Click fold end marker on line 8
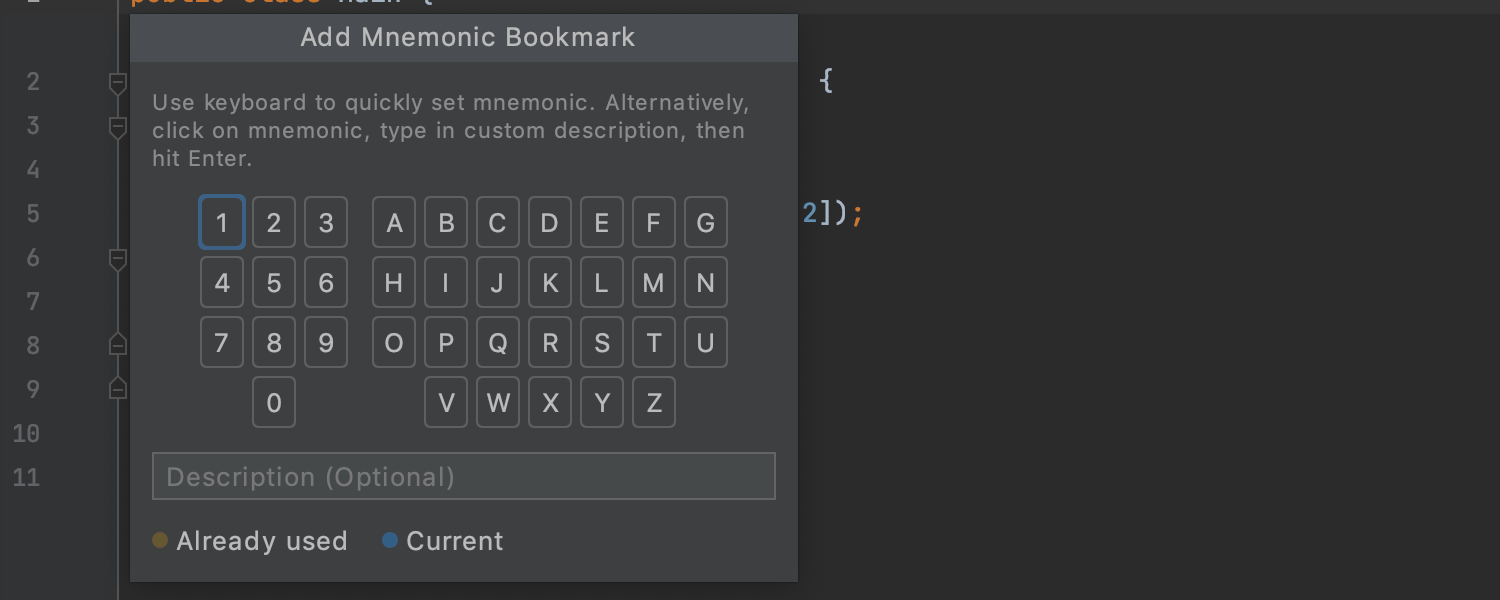This screenshot has height=600, width=1500. pos(117,345)
